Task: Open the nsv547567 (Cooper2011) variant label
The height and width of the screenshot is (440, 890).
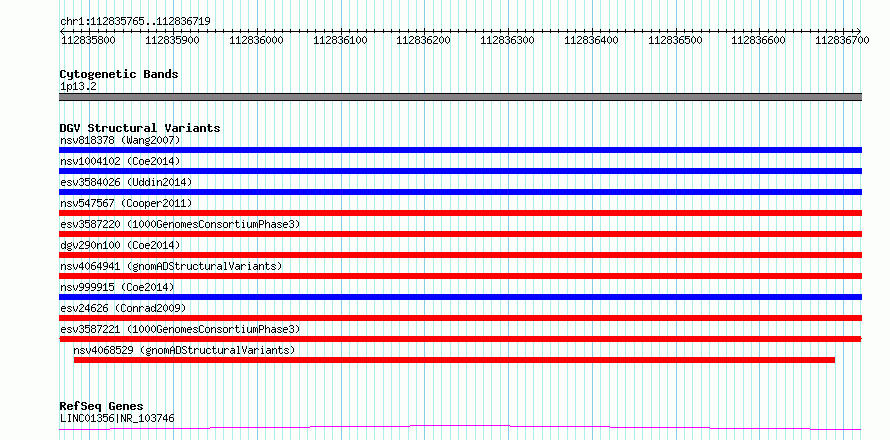Action: (126, 203)
